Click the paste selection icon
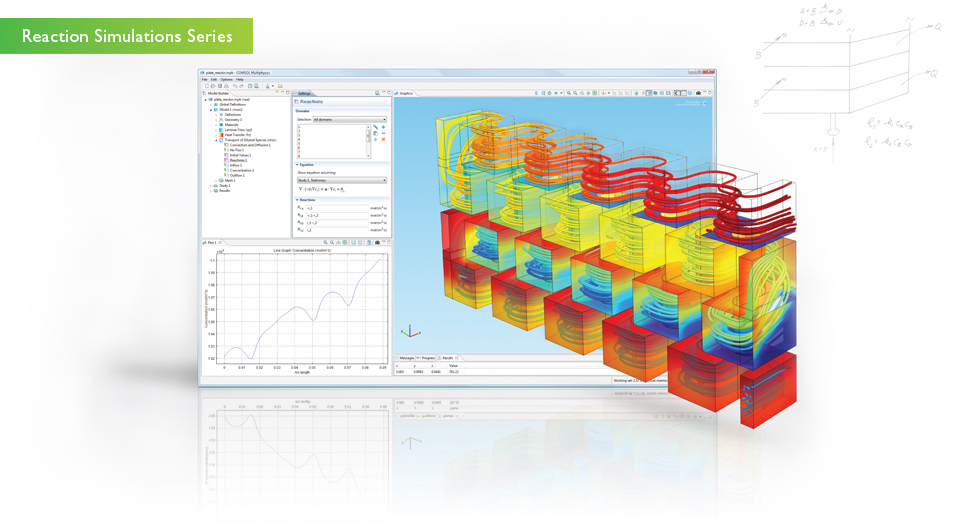This screenshot has height=528, width=954. coord(375,133)
